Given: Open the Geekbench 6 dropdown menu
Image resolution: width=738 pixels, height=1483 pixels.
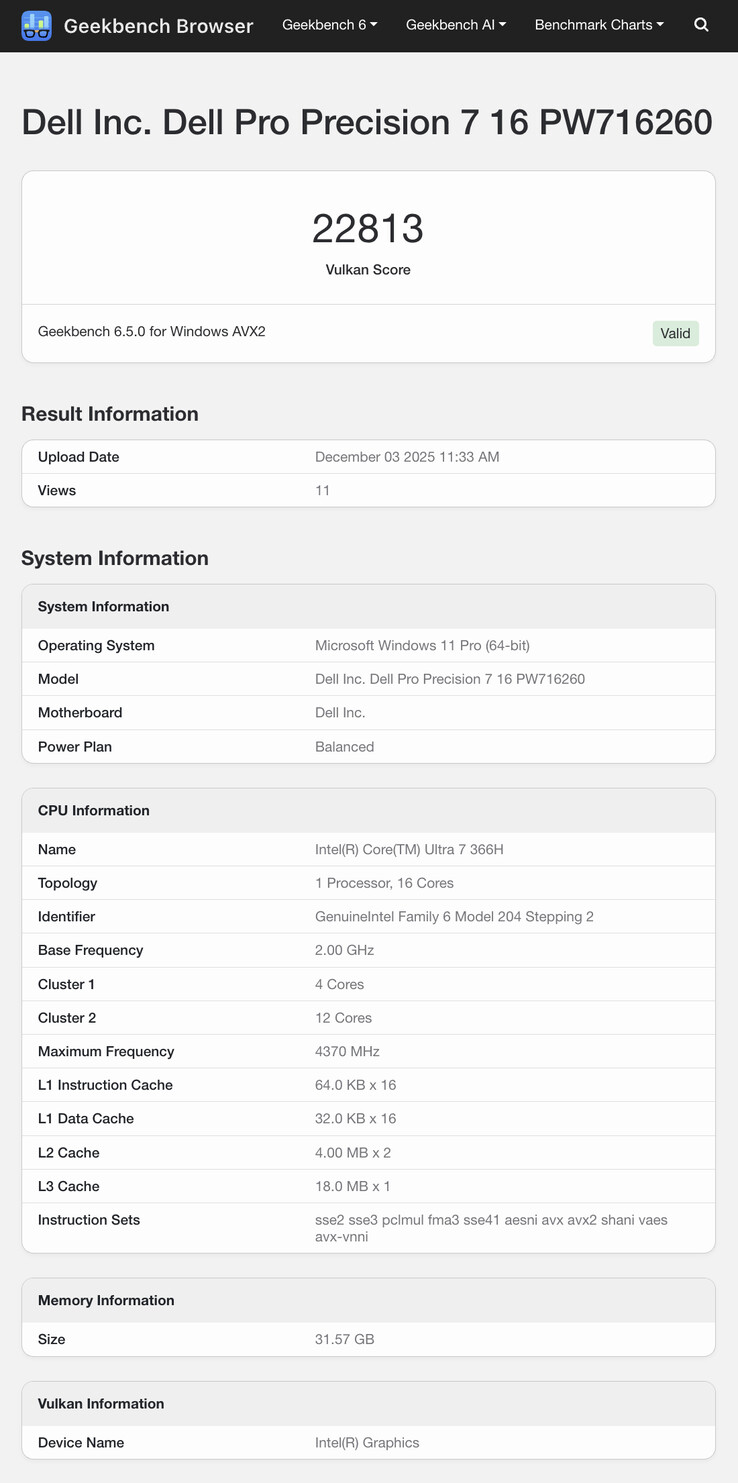Looking at the screenshot, I should point(329,24).
